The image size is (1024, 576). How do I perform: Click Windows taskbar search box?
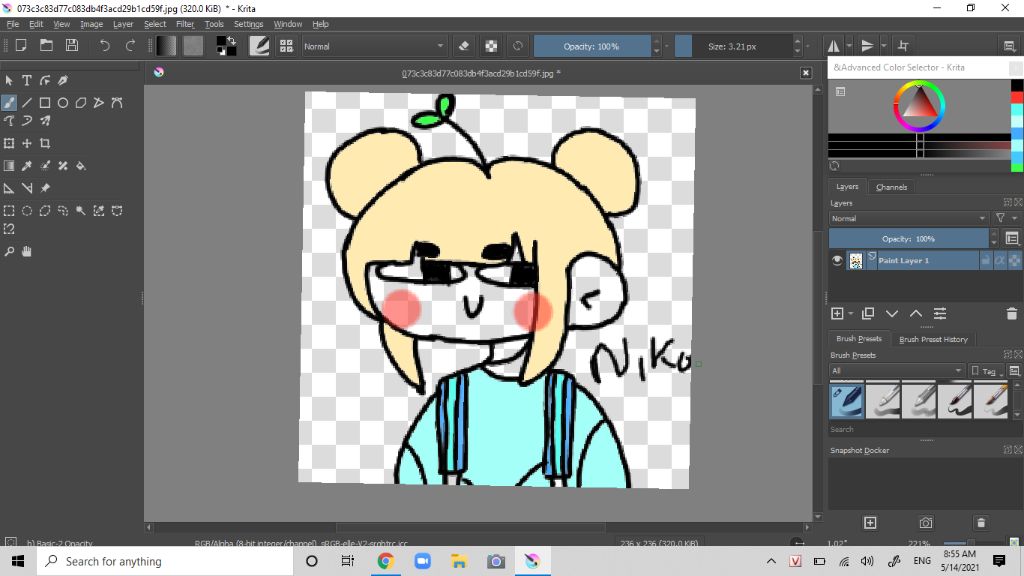tap(165, 562)
